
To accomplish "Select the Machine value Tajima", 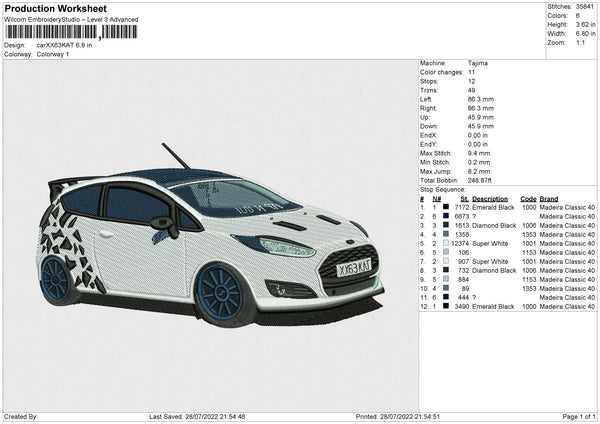I will (x=478, y=63).
